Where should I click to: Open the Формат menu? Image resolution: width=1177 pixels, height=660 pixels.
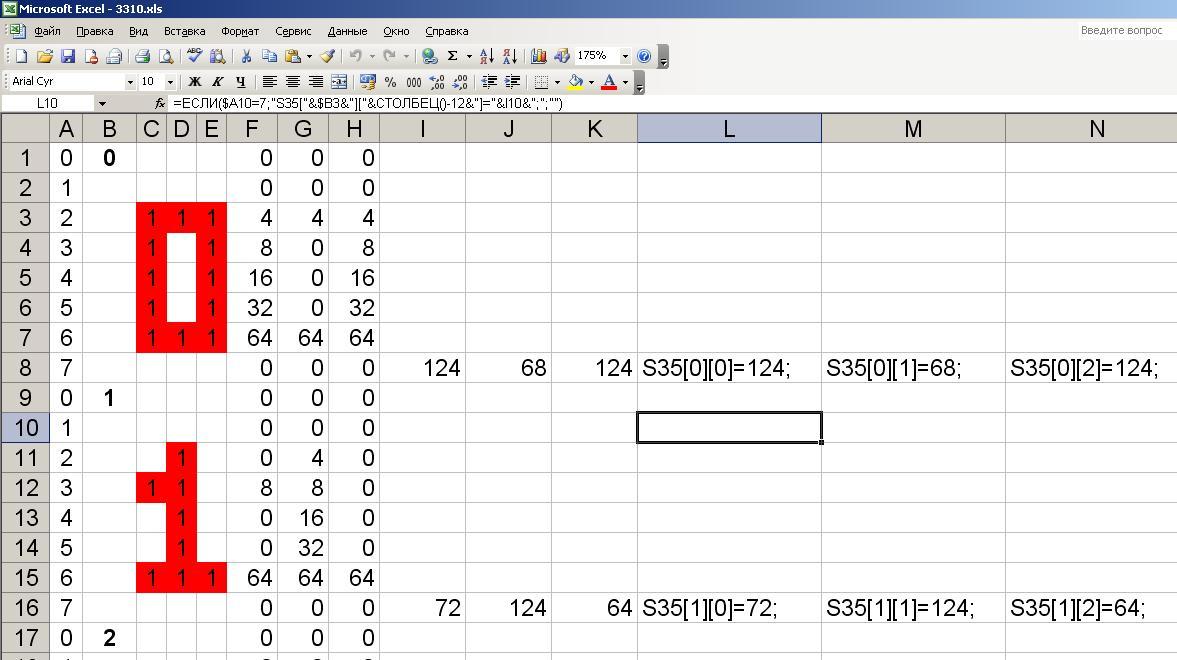tap(240, 32)
